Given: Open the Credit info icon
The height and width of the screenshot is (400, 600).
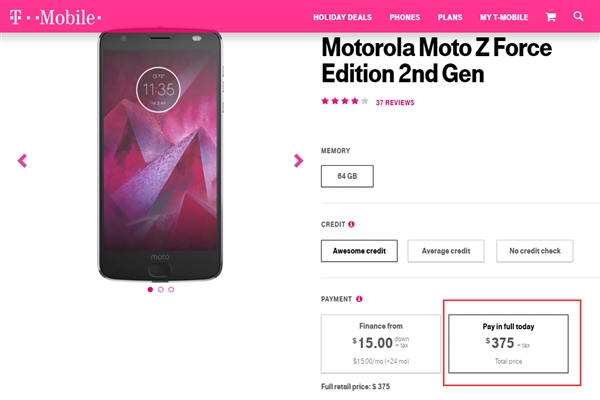Looking at the screenshot, I should click(x=352, y=224).
